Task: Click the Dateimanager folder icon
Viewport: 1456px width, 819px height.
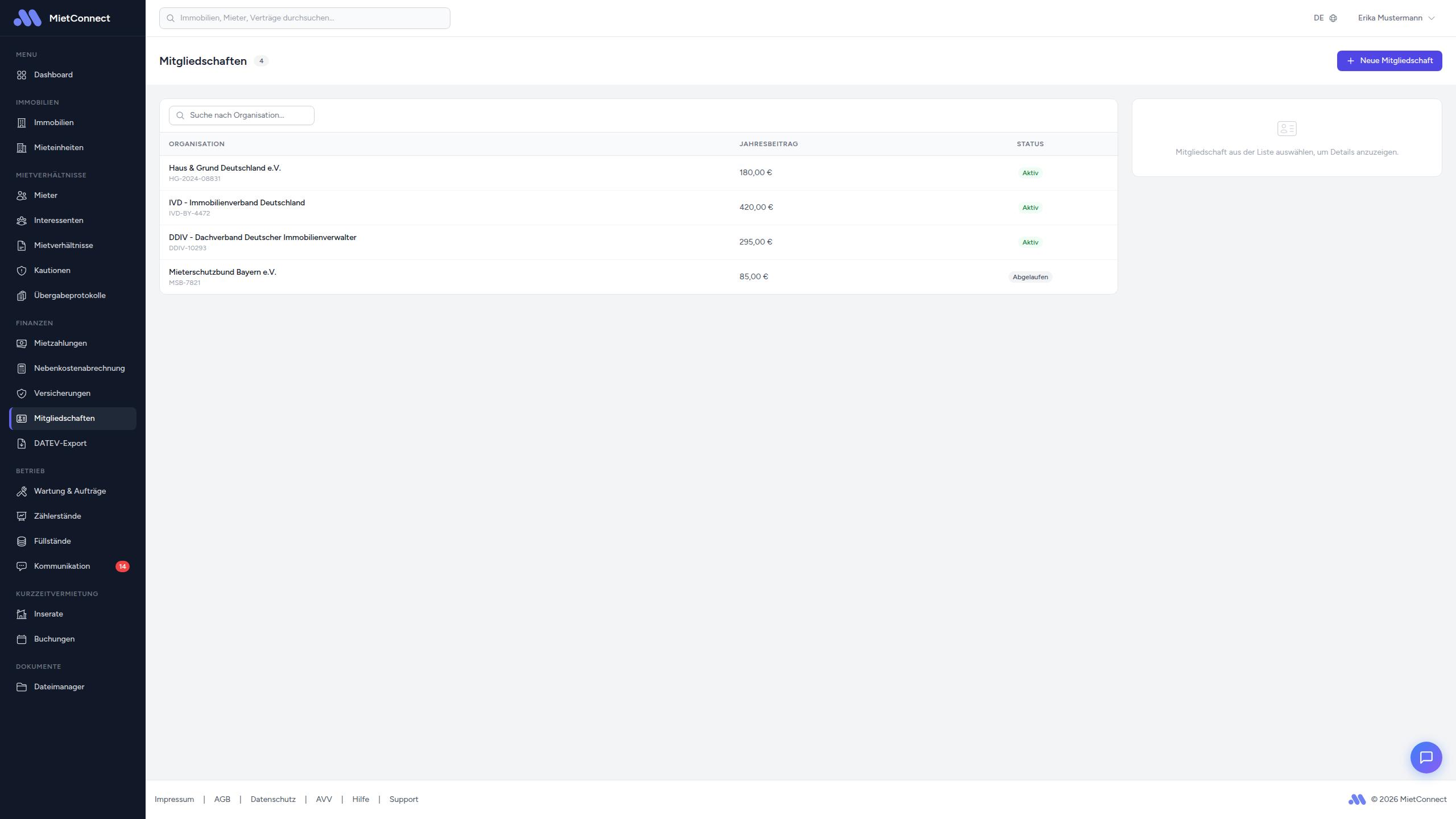Action: point(22,687)
